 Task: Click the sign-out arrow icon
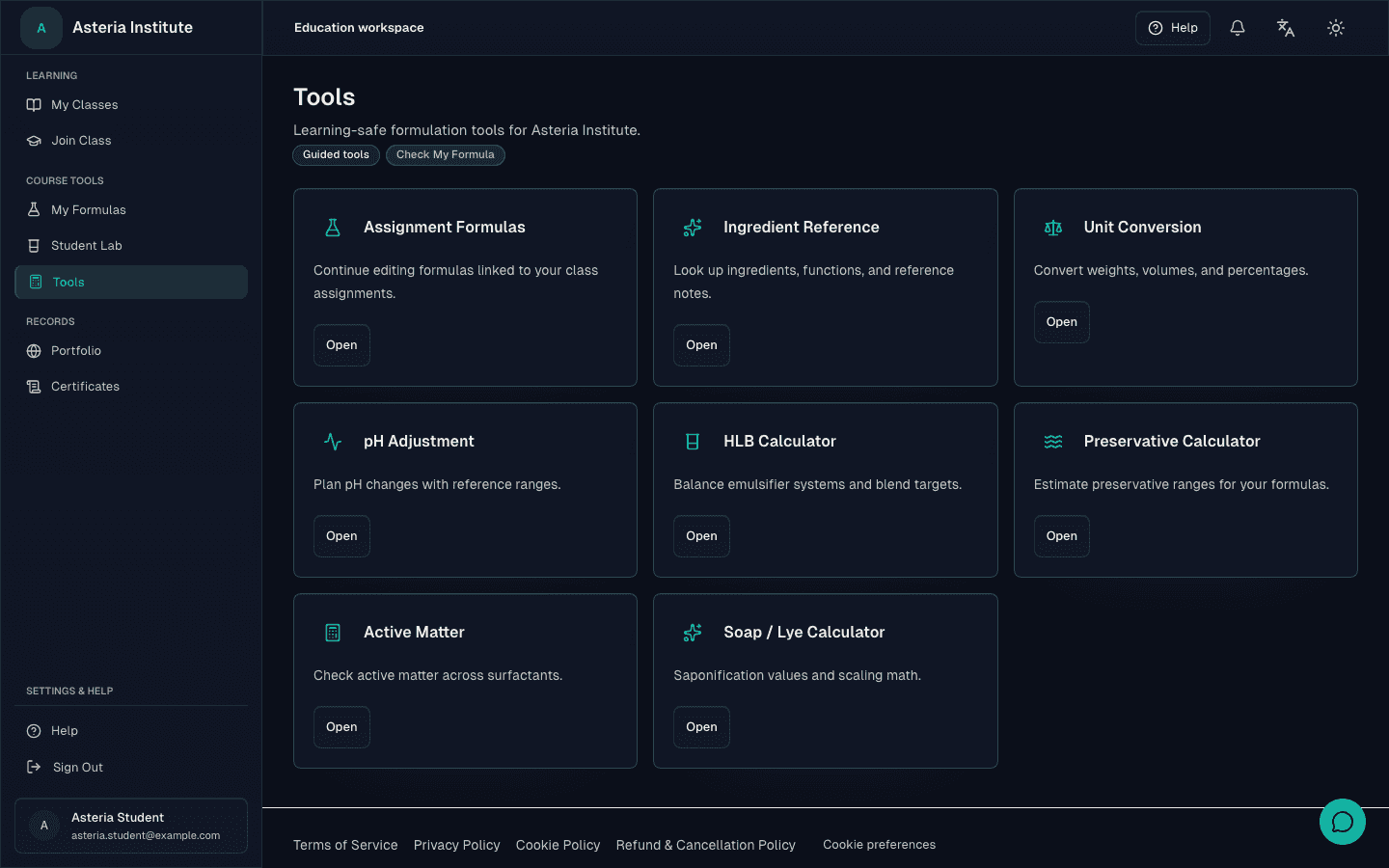(34, 767)
